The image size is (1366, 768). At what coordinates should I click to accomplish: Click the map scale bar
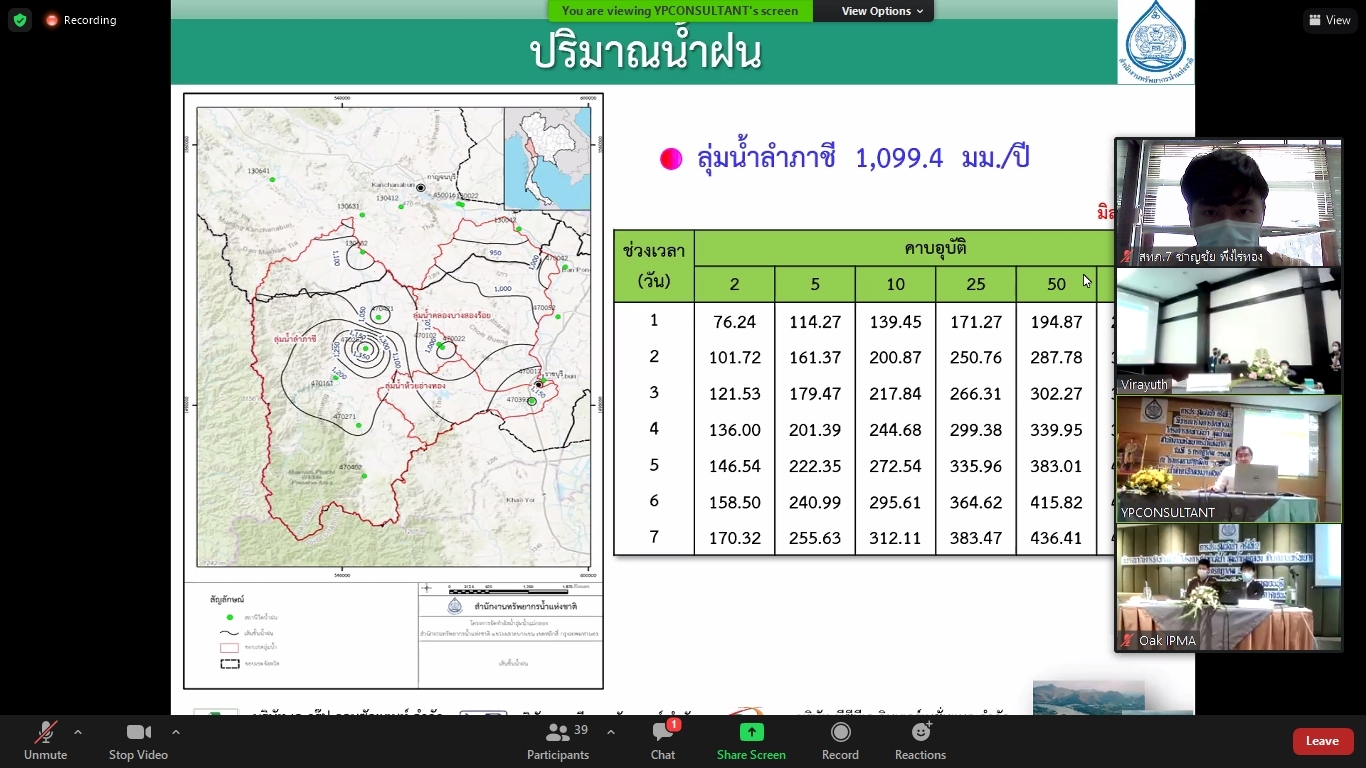click(x=510, y=591)
